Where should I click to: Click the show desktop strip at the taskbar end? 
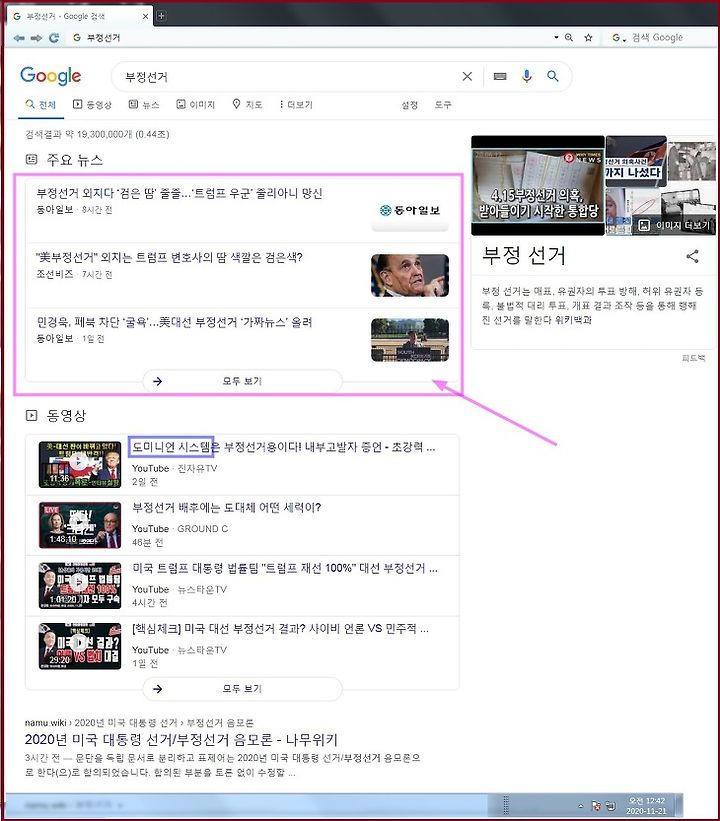pyautogui.click(x=679, y=805)
